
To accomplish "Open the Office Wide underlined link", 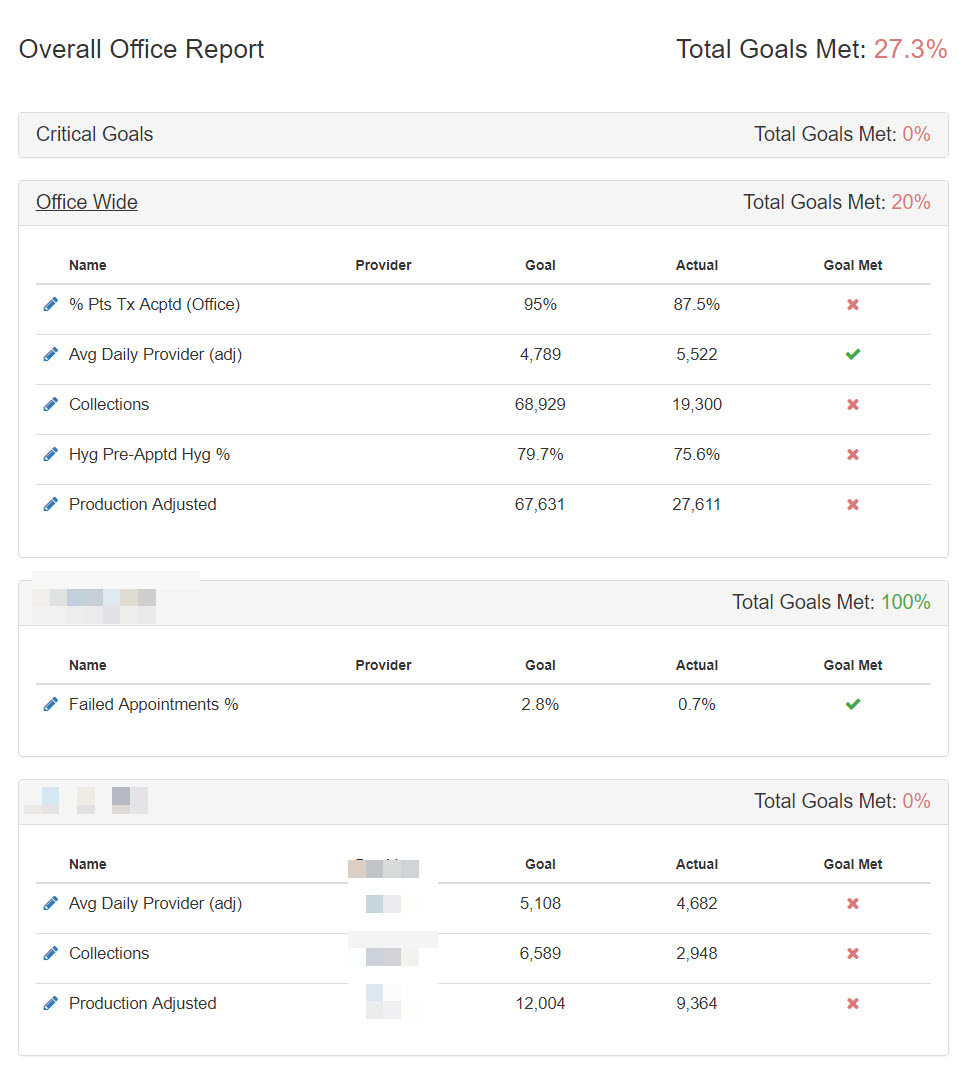I will pos(87,202).
